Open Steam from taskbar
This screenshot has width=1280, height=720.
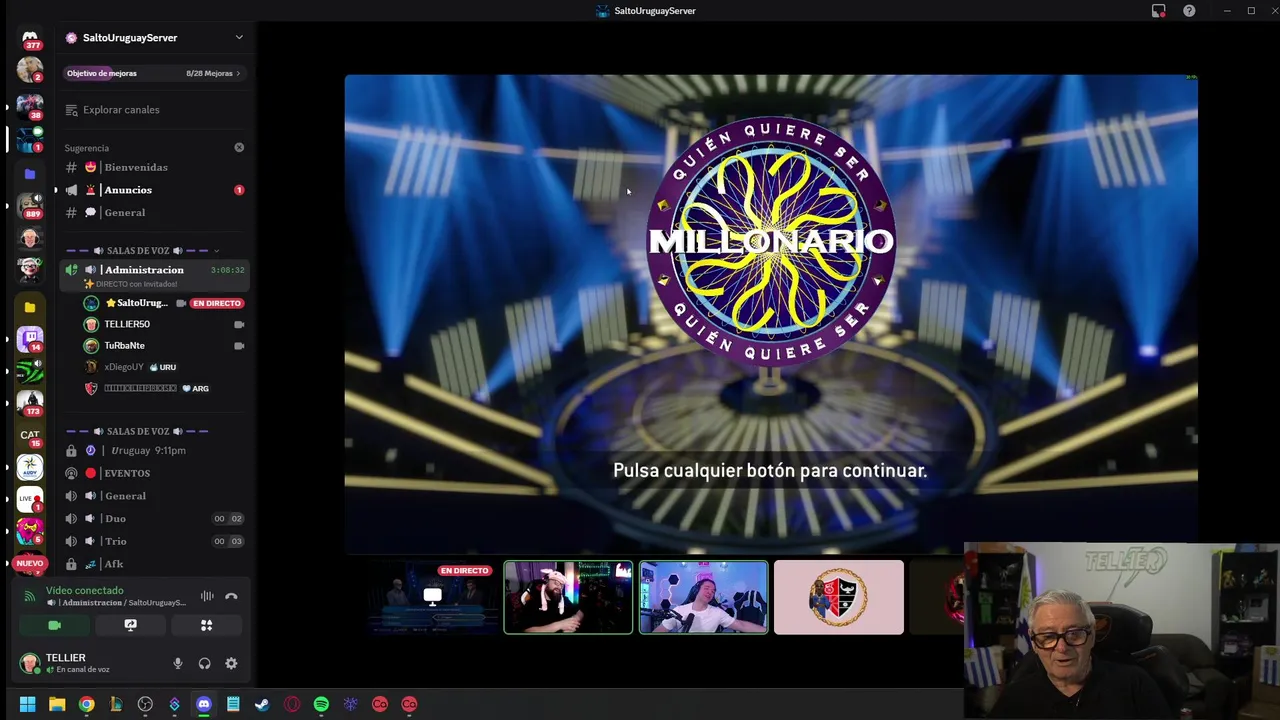(x=262, y=704)
